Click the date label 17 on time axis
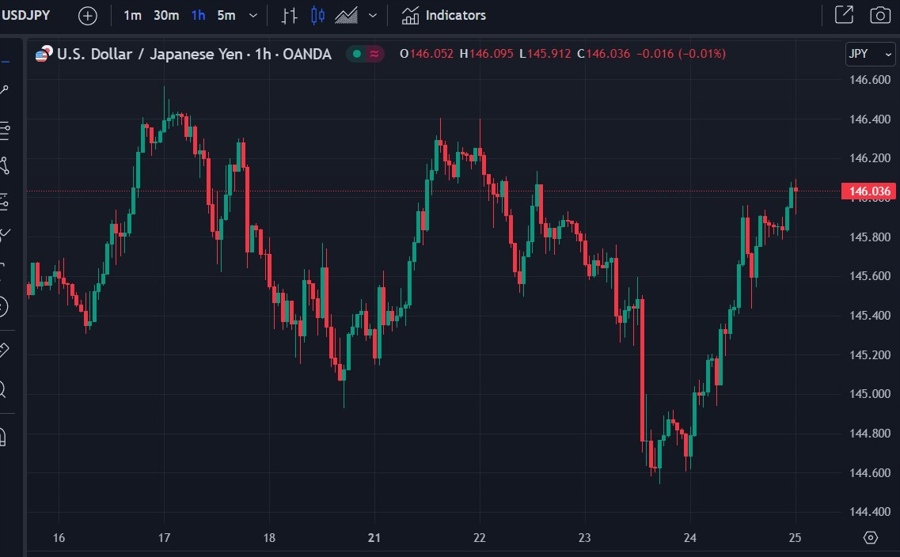This screenshot has height=557, width=900. 164,538
